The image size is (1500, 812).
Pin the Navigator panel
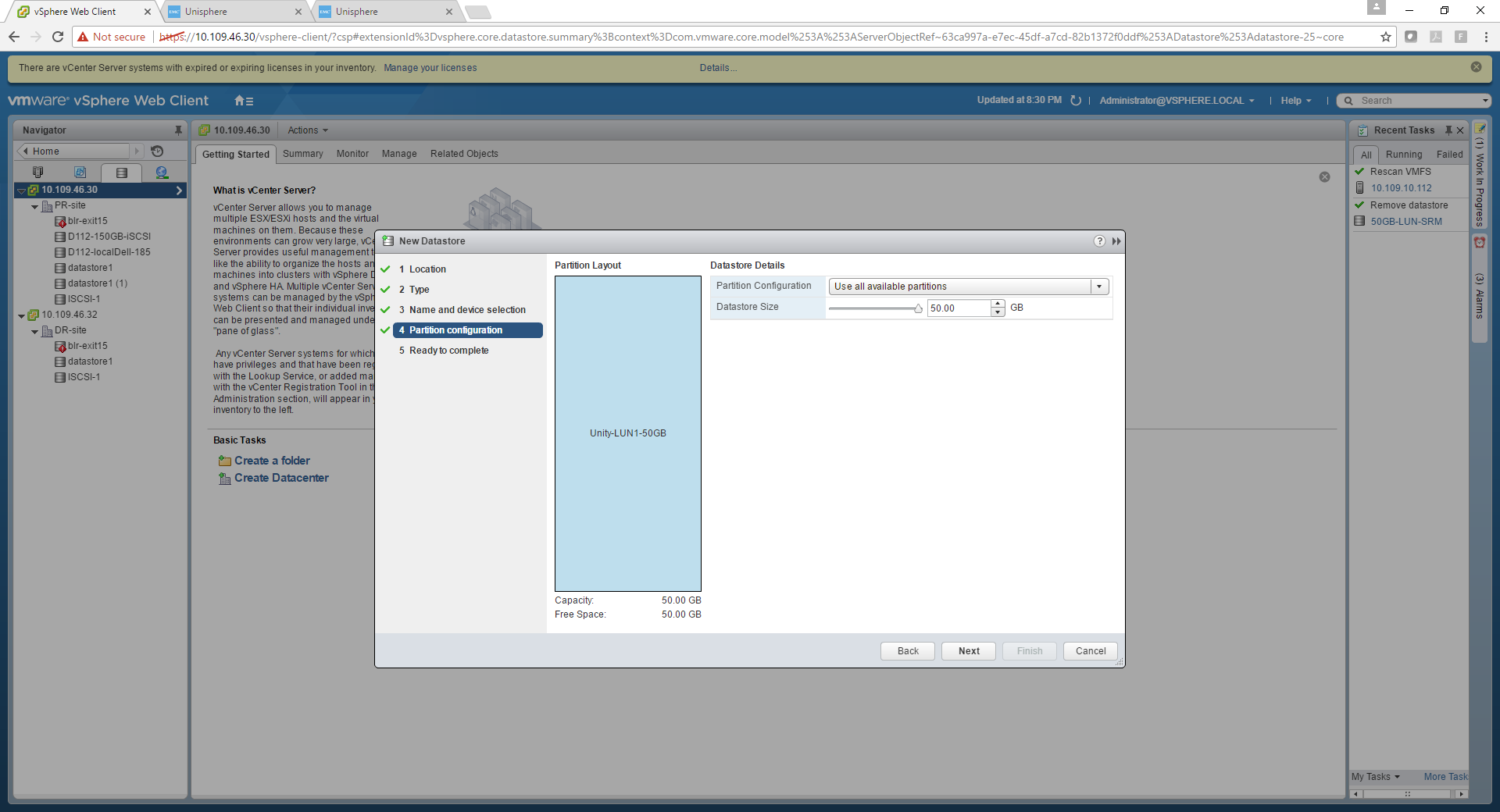pyautogui.click(x=178, y=130)
